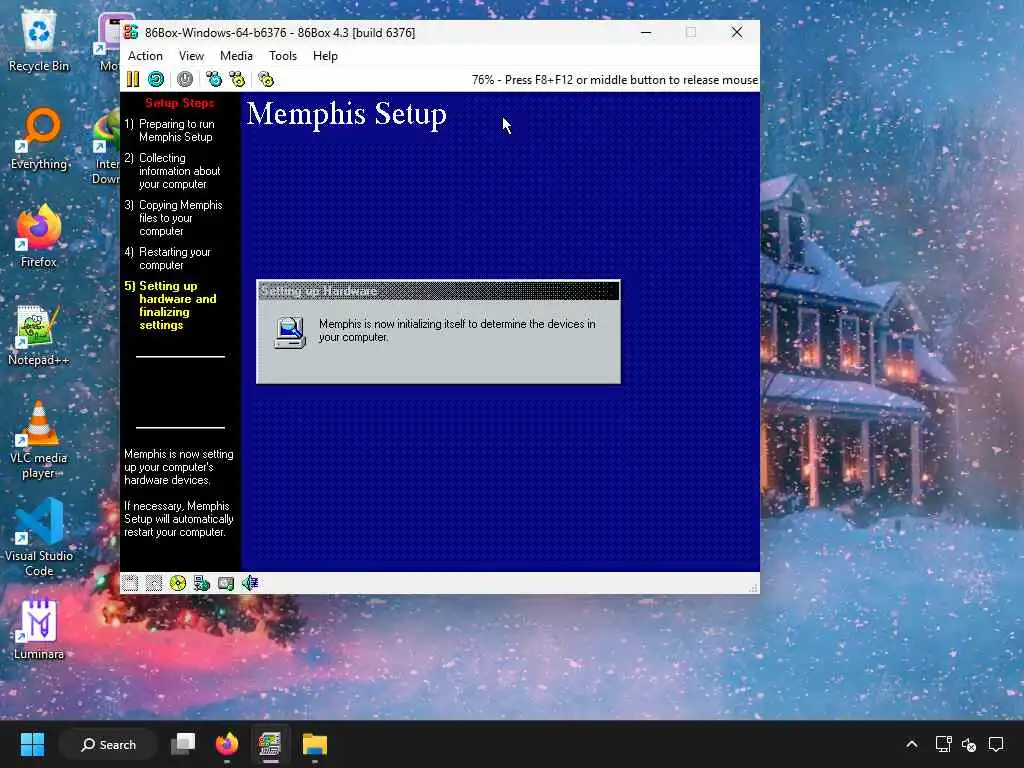Open File Explorer from the taskbar

[314, 744]
